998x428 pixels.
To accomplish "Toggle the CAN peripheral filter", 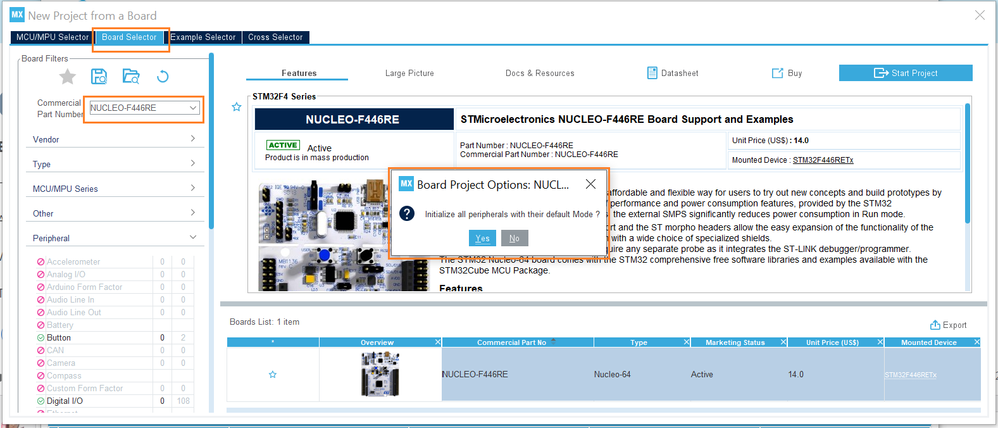I will 41,350.
